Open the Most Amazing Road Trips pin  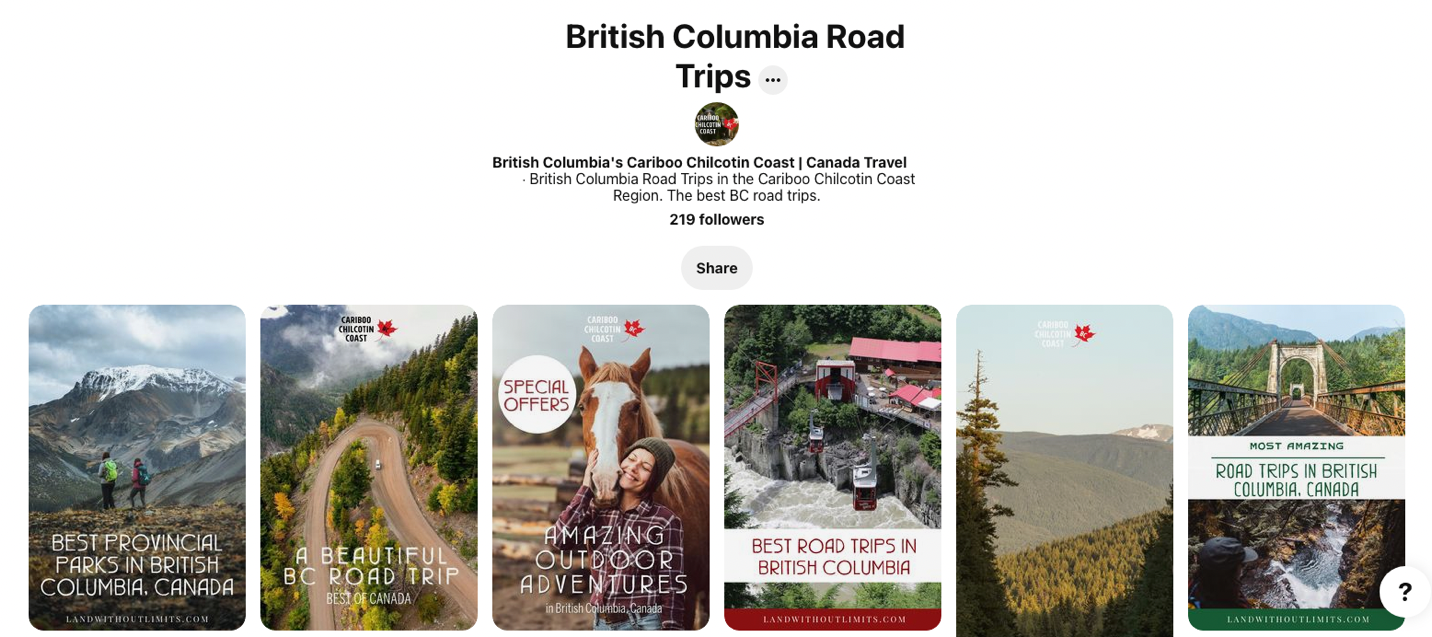pyautogui.click(x=1296, y=467)
